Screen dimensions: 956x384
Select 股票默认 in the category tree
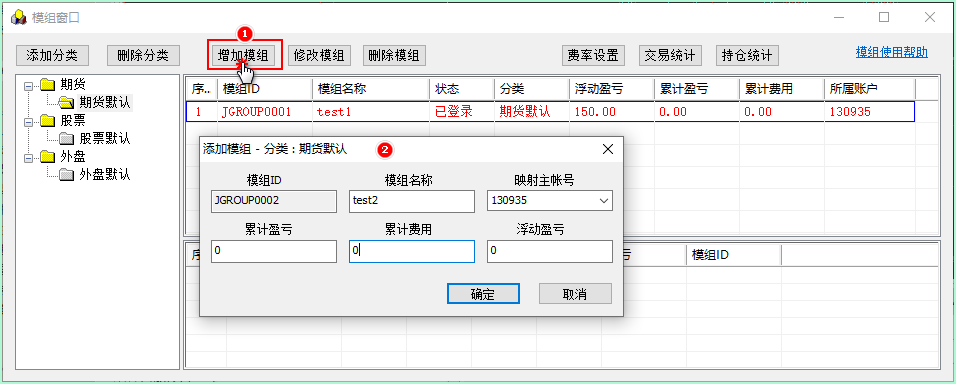pyautogui.click(x=104, y=139)
